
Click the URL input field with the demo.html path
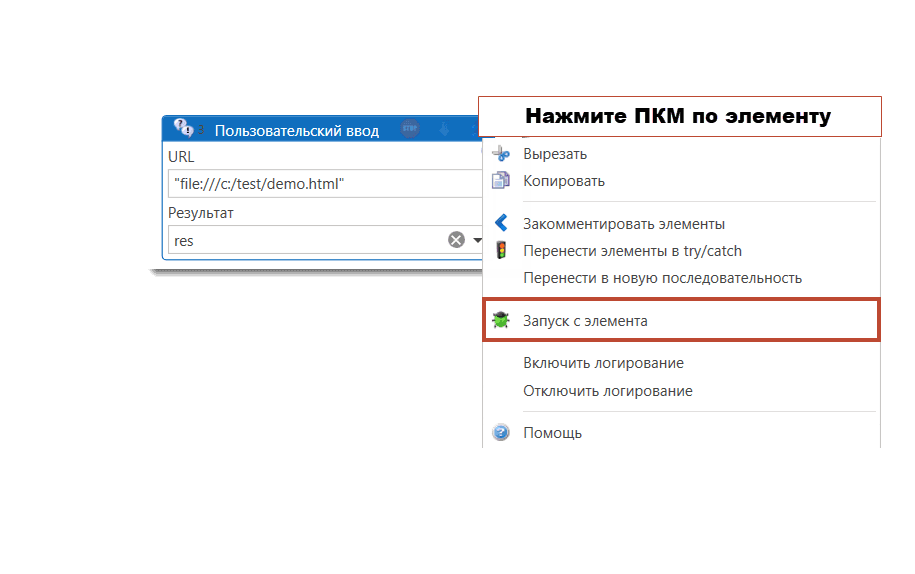pyautogui.click(x=320, y=184)
